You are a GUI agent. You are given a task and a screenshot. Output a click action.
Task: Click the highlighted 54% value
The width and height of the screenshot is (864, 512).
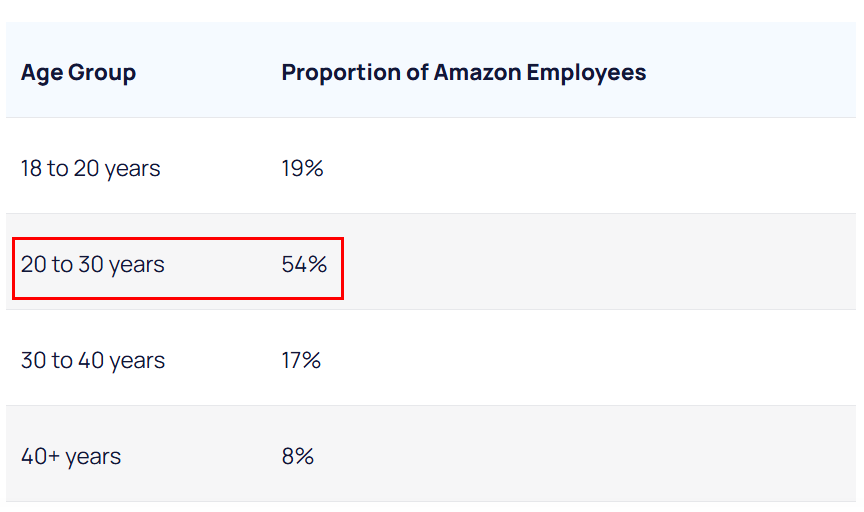tap(304, 265)
